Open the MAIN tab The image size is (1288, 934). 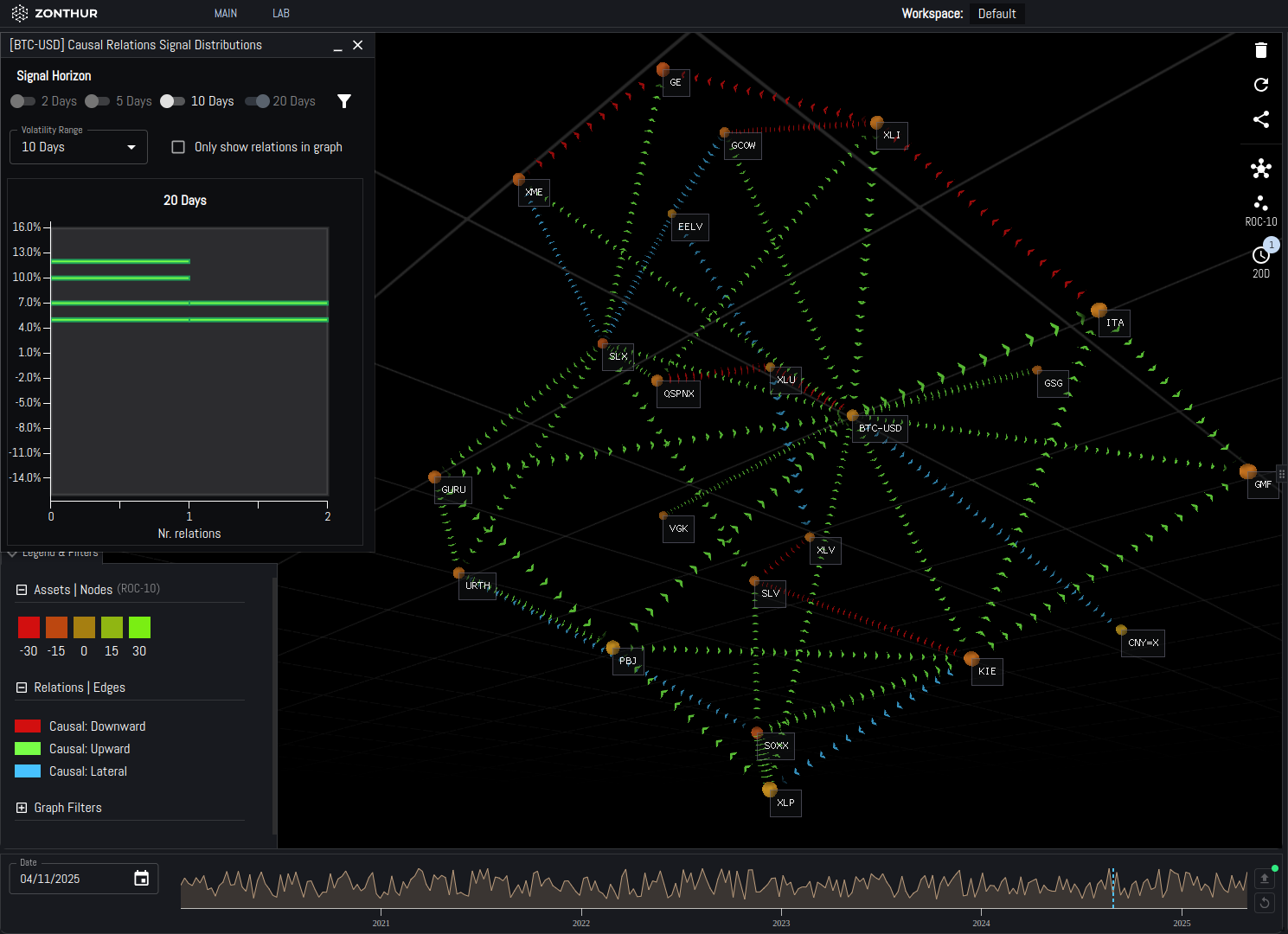point(226,14)
